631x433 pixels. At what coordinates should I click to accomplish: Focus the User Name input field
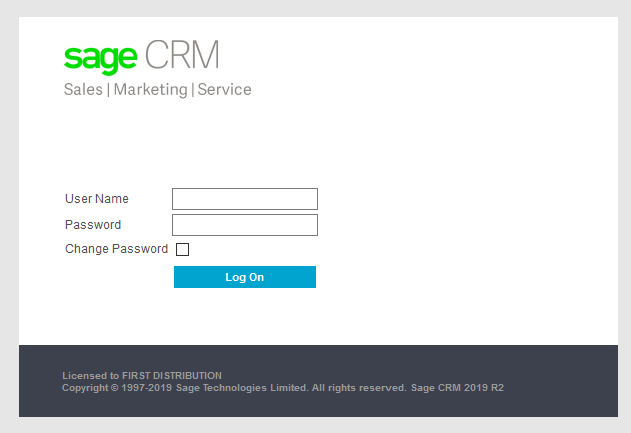tap(245, 199)
